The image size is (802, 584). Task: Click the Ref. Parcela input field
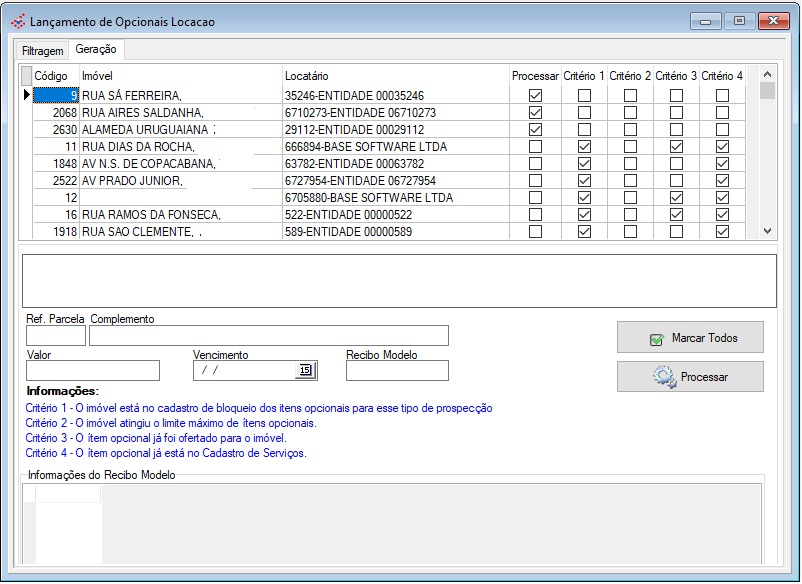pos(56,336)
